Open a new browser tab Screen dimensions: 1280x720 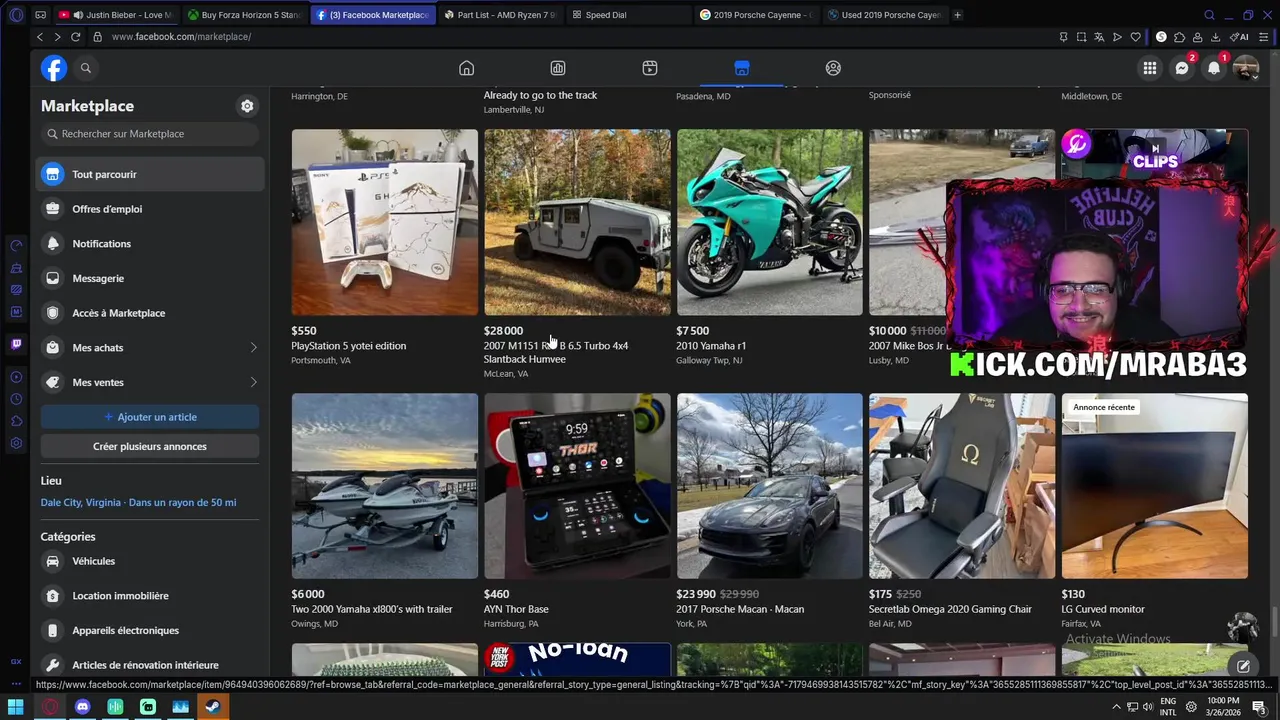point(958,15)
